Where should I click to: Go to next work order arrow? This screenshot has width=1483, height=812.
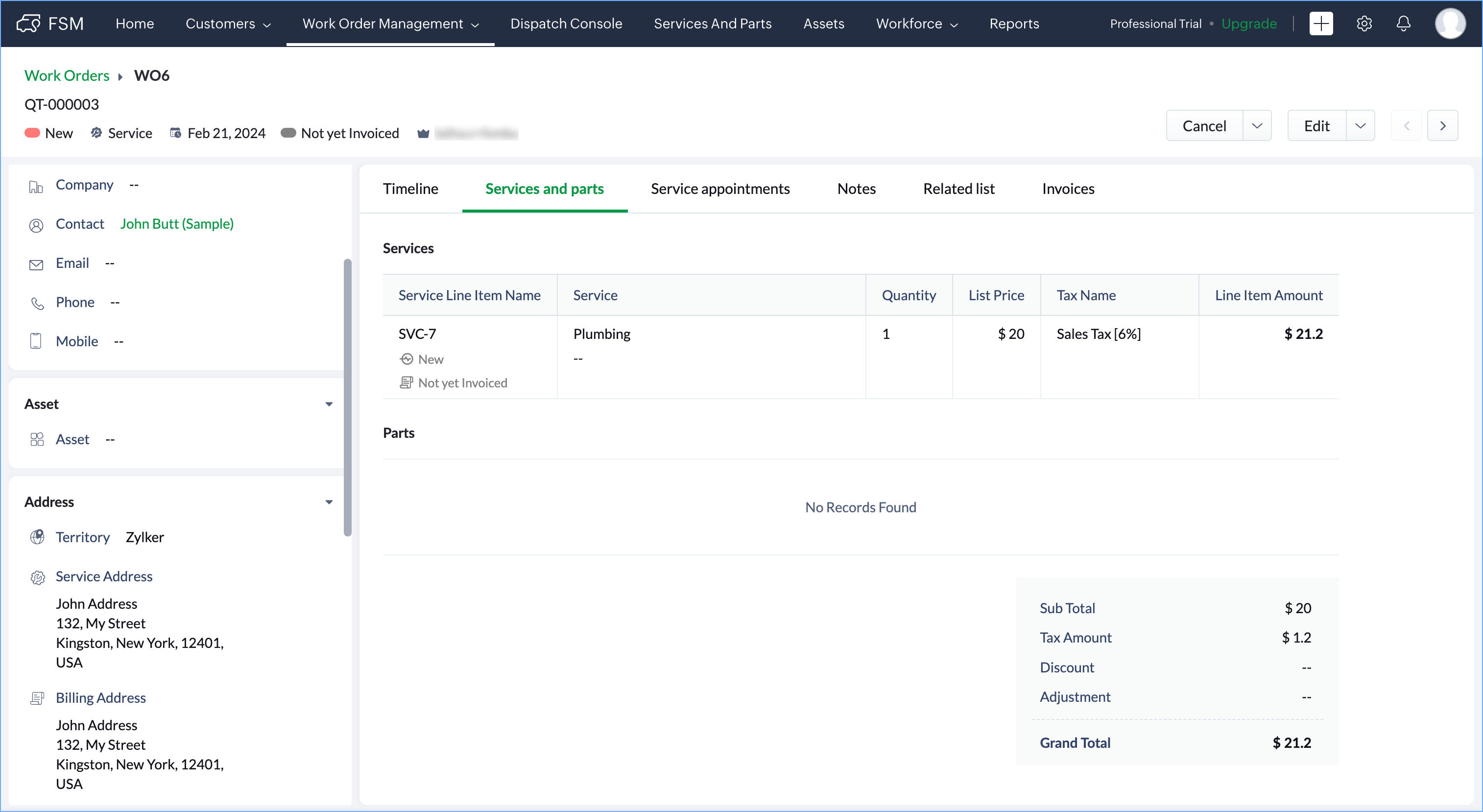point(1442,125)
